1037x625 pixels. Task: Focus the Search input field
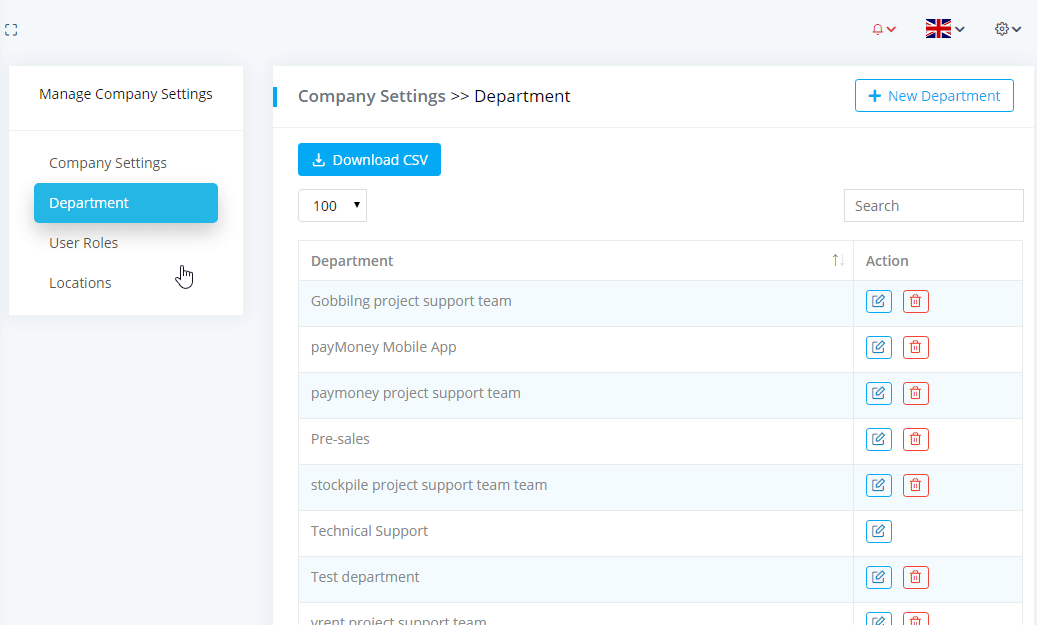click(x=933, y=206)
